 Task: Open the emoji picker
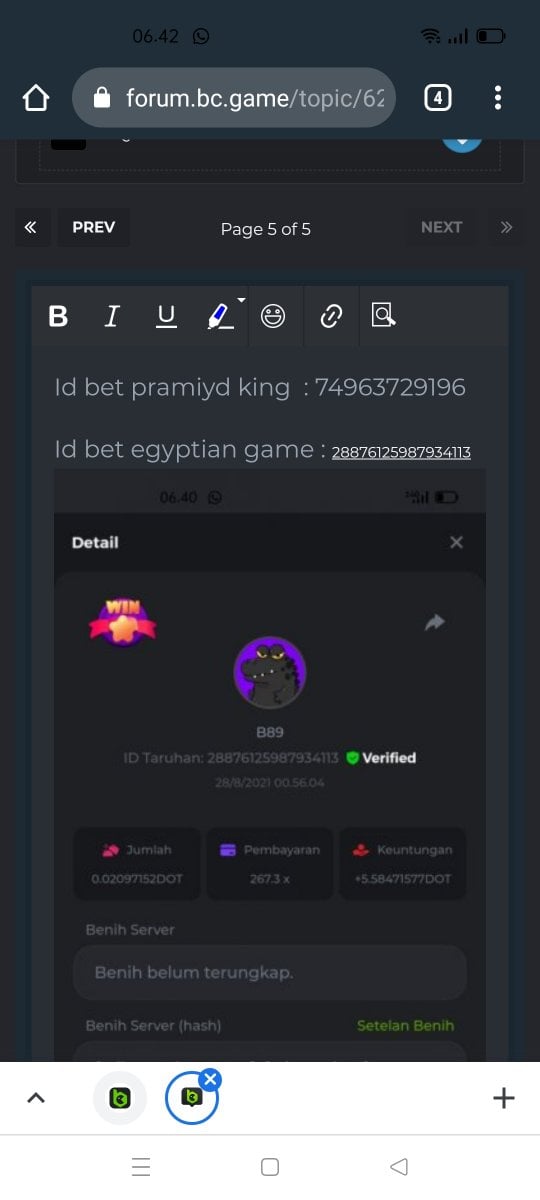click(x=273, y=316)
